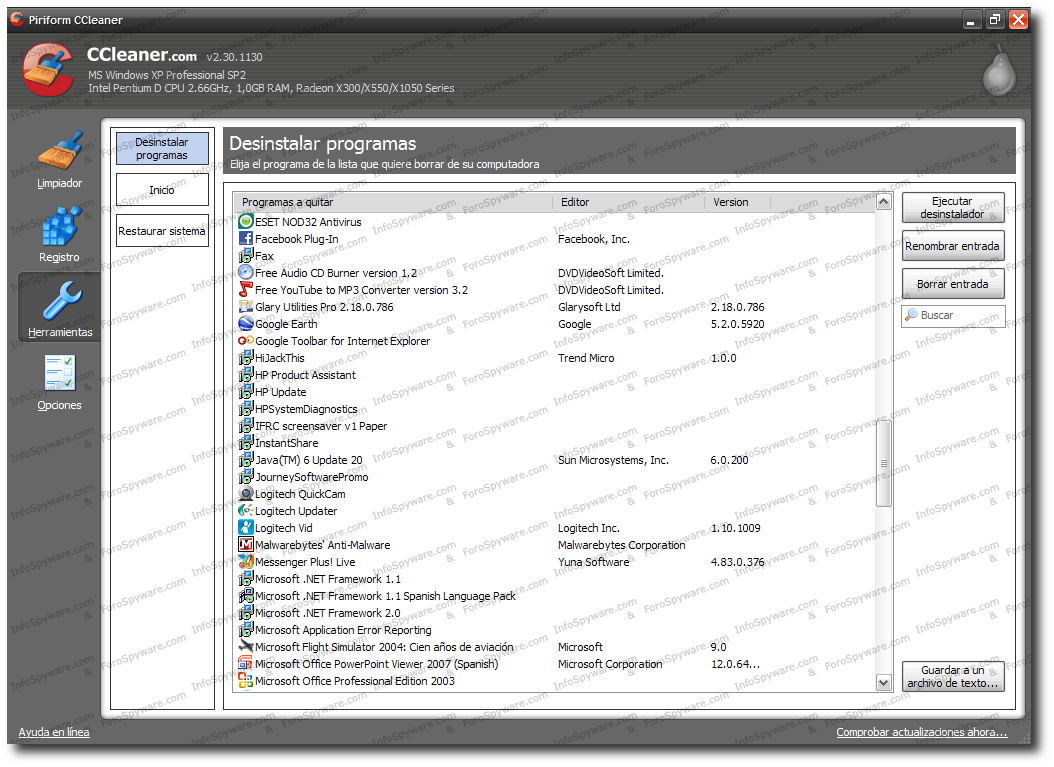Select .NET Framework 1.1 Spanish Language Pack

coord(556,596)
